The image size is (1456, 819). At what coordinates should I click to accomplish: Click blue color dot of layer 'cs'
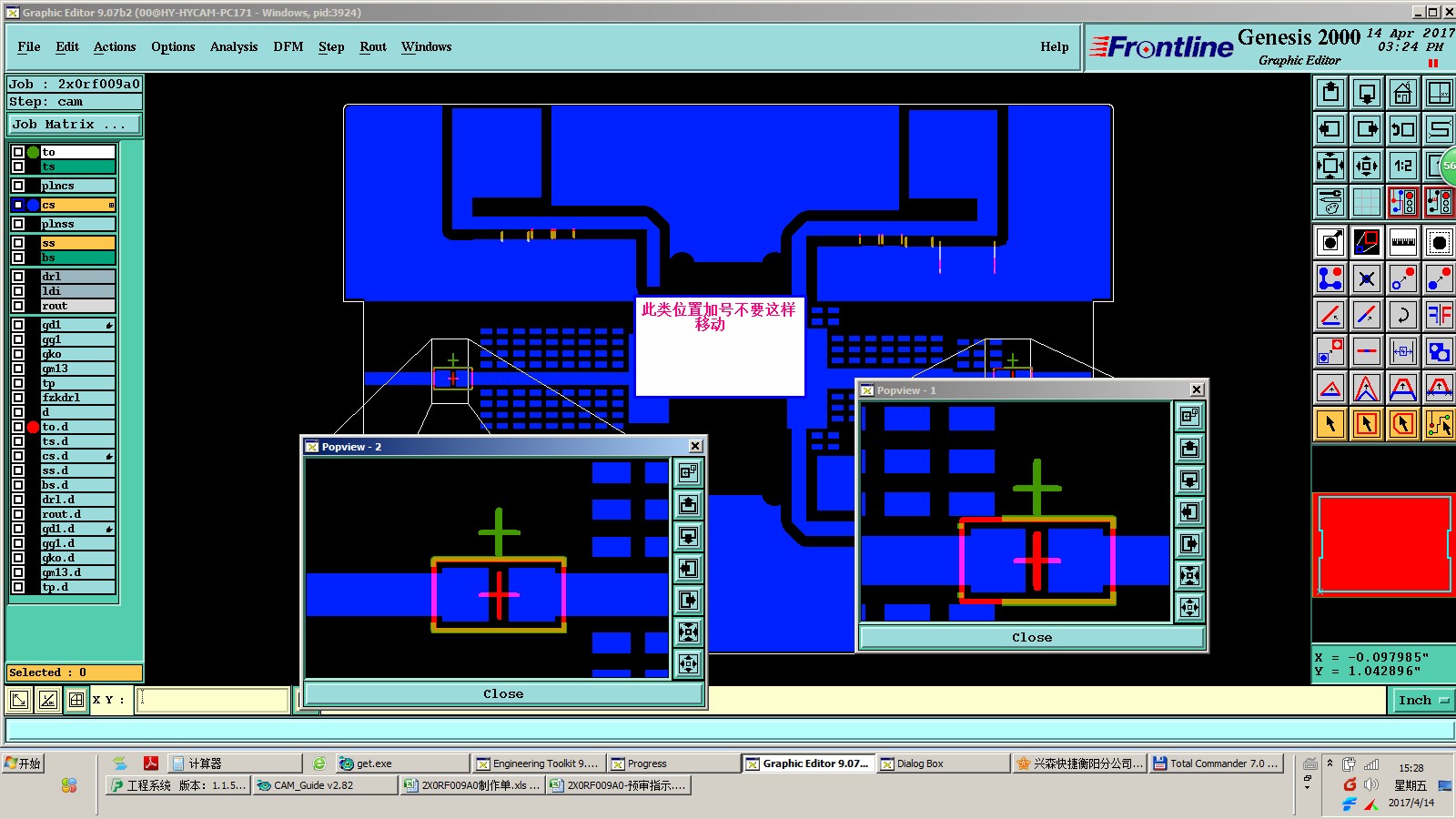pyautogui.click(x=34, y=205)
